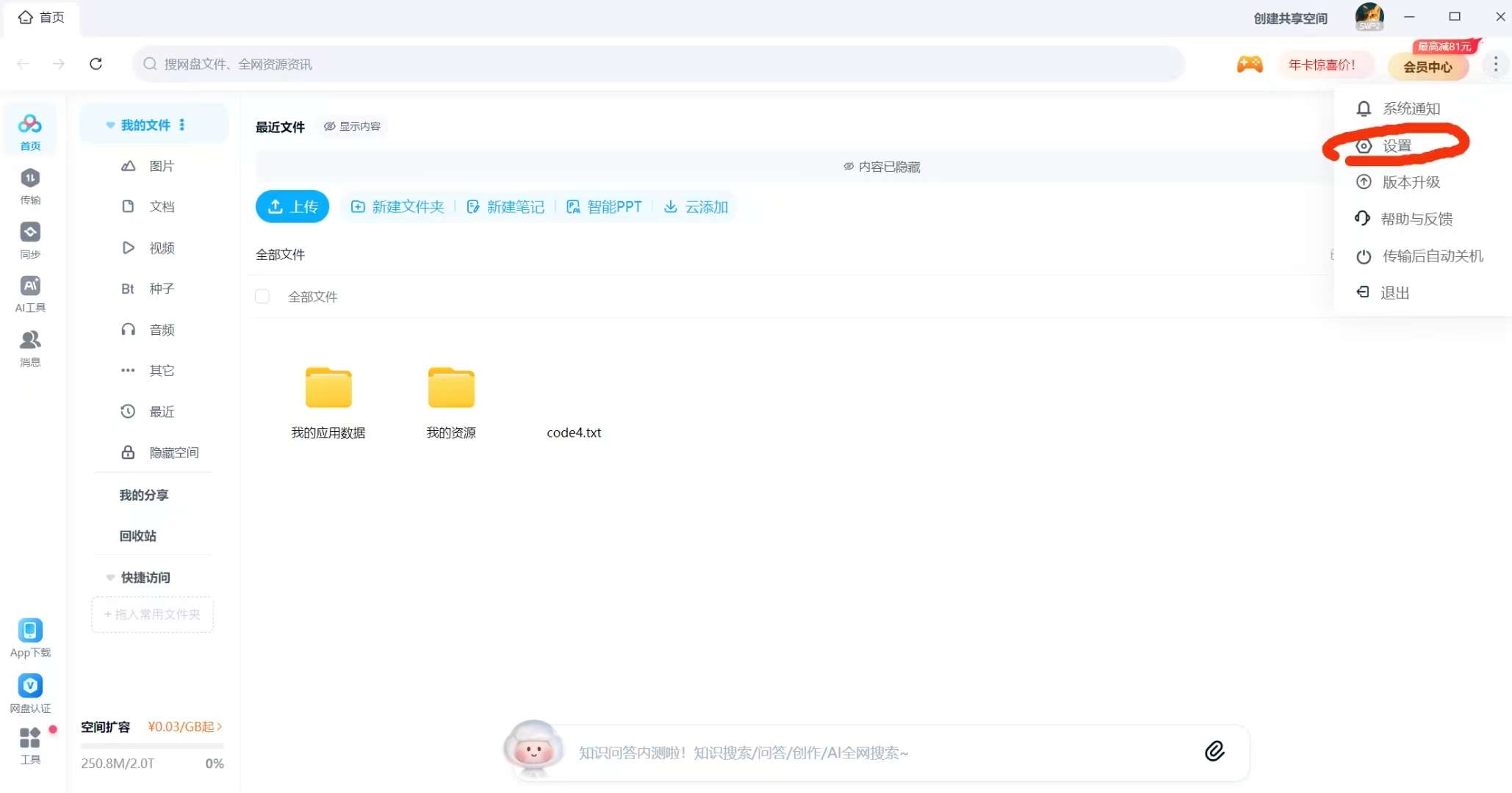The height and width of the screenshot is (793, 1512).
Task: Check the 全部文件 select-all checkbox
Action: [262, 297]
